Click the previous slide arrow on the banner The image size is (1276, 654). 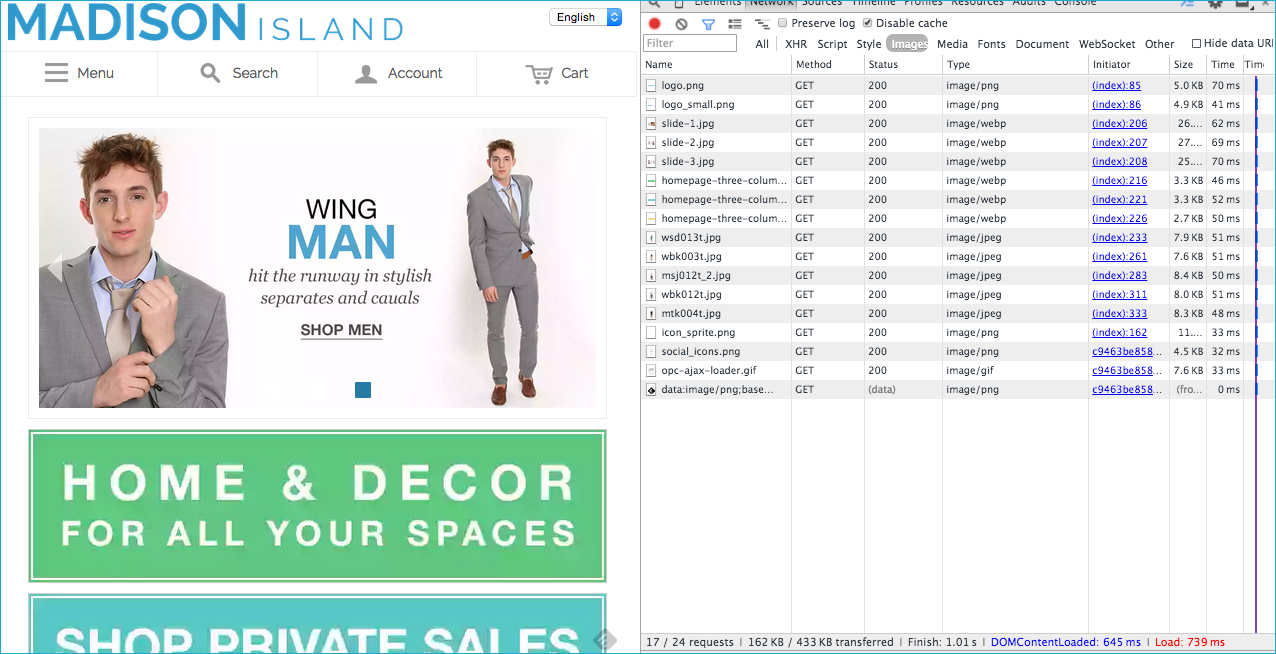tap(55, 267)
